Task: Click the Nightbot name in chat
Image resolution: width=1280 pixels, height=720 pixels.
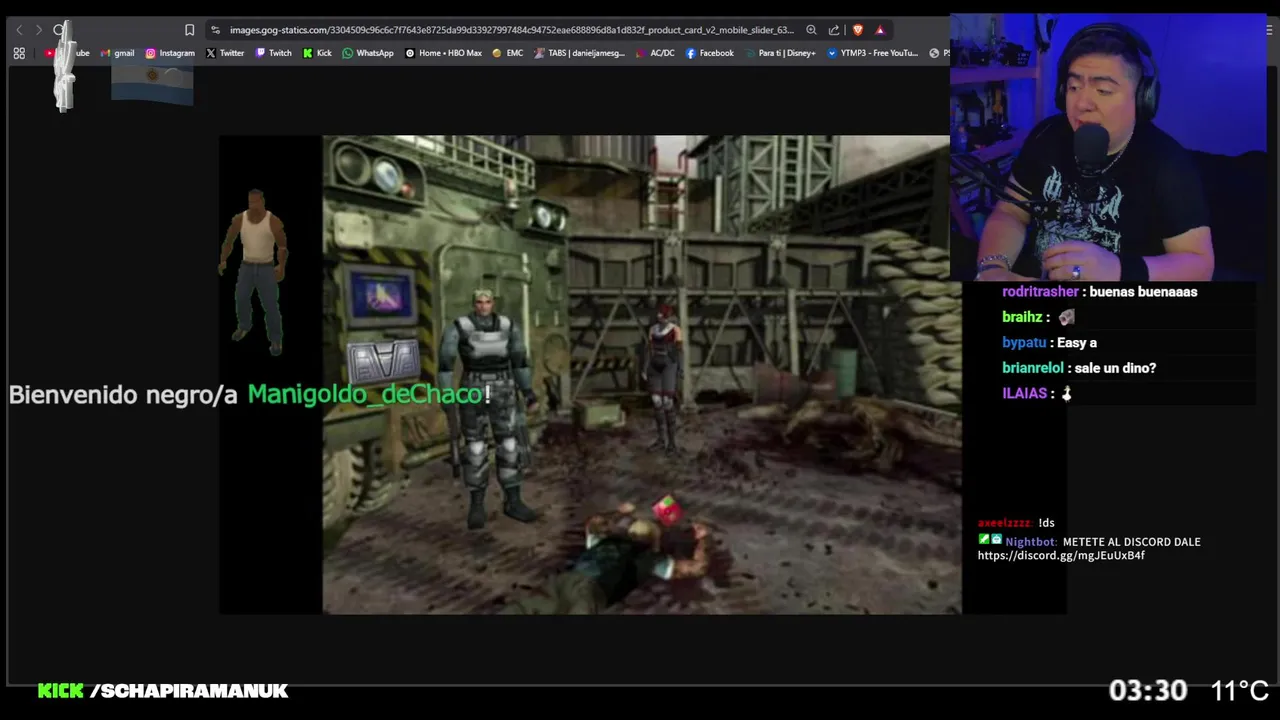Action: click(x=1030, y=542)
